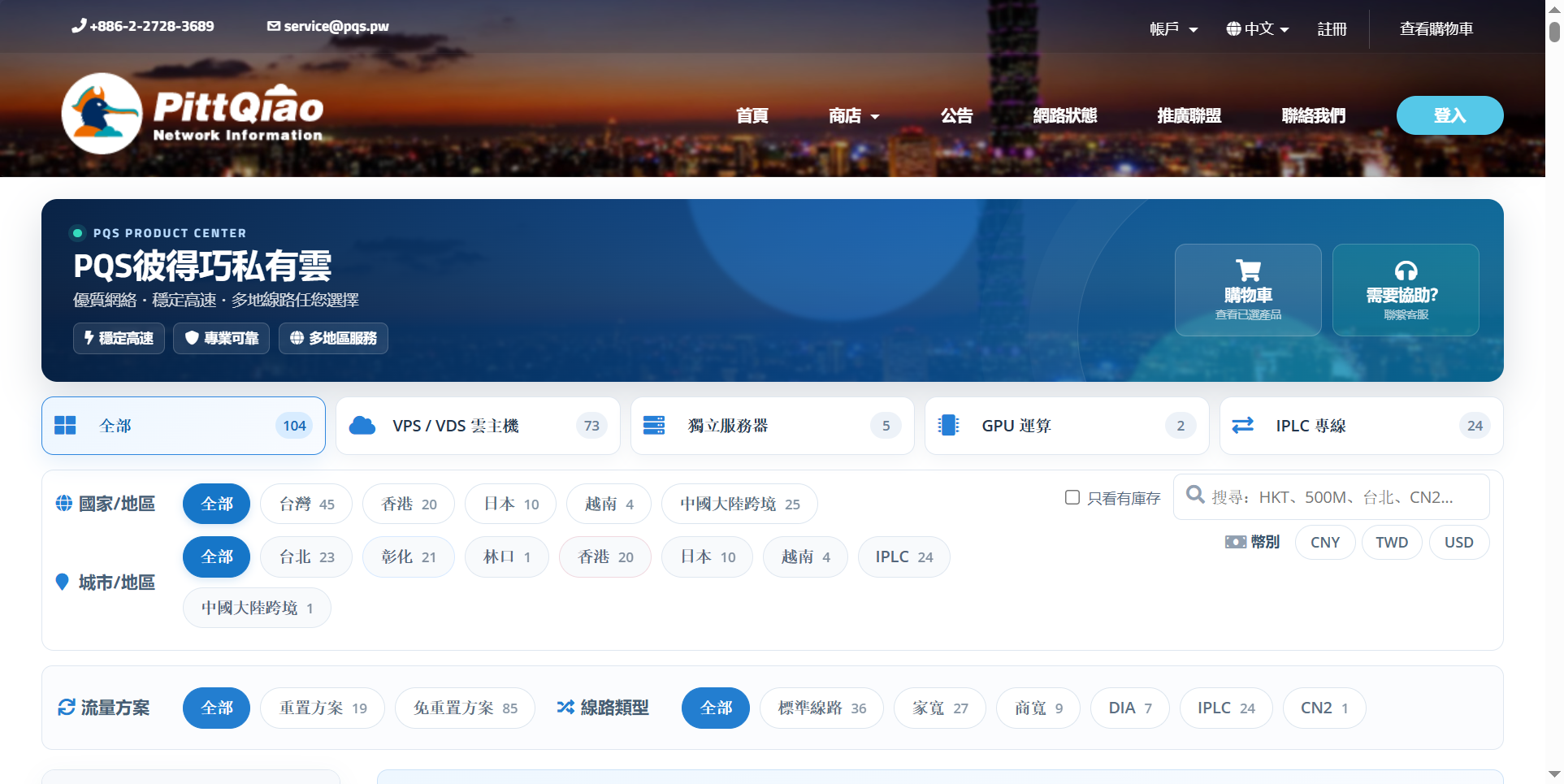Click the globe icon next to 中文
1564x784 pixels.
click(1233, 29)
